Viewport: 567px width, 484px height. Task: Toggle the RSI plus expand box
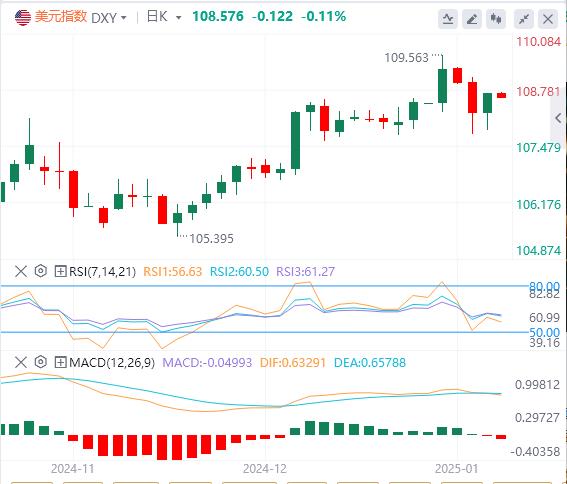[x=60, y=271]
